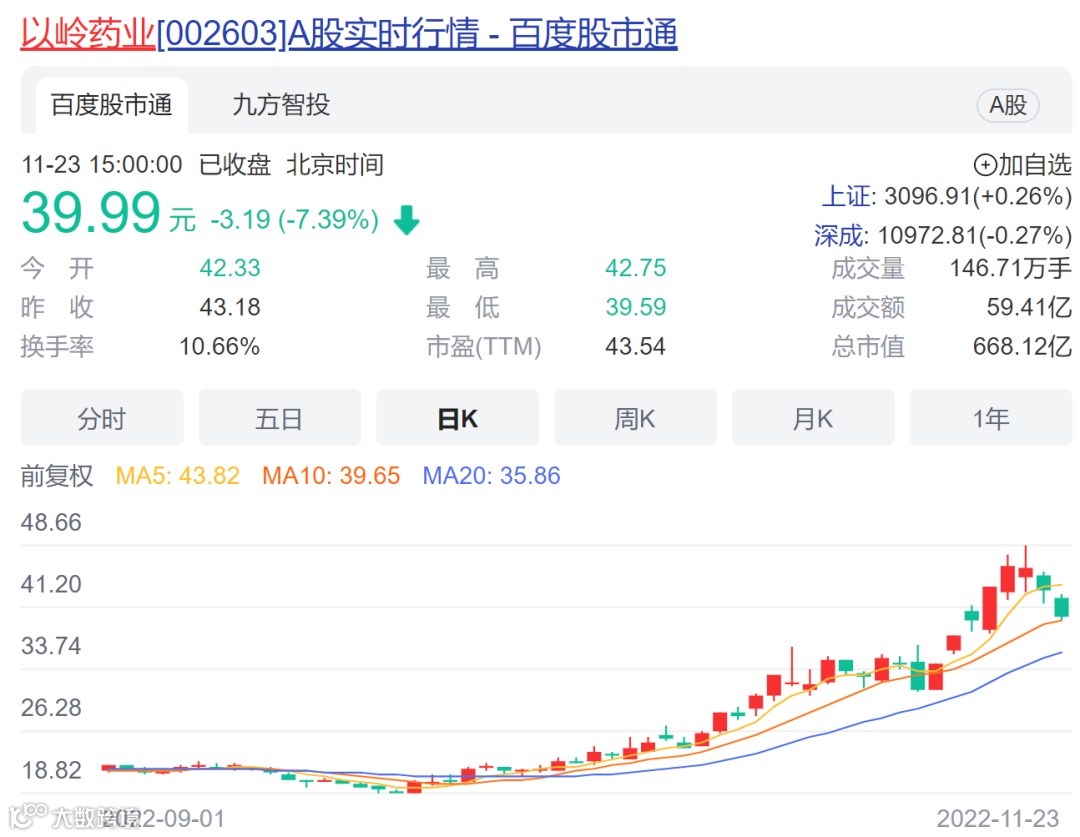1080x837 pixels.
Task: Open the 深成 index link
Action: 839,236
